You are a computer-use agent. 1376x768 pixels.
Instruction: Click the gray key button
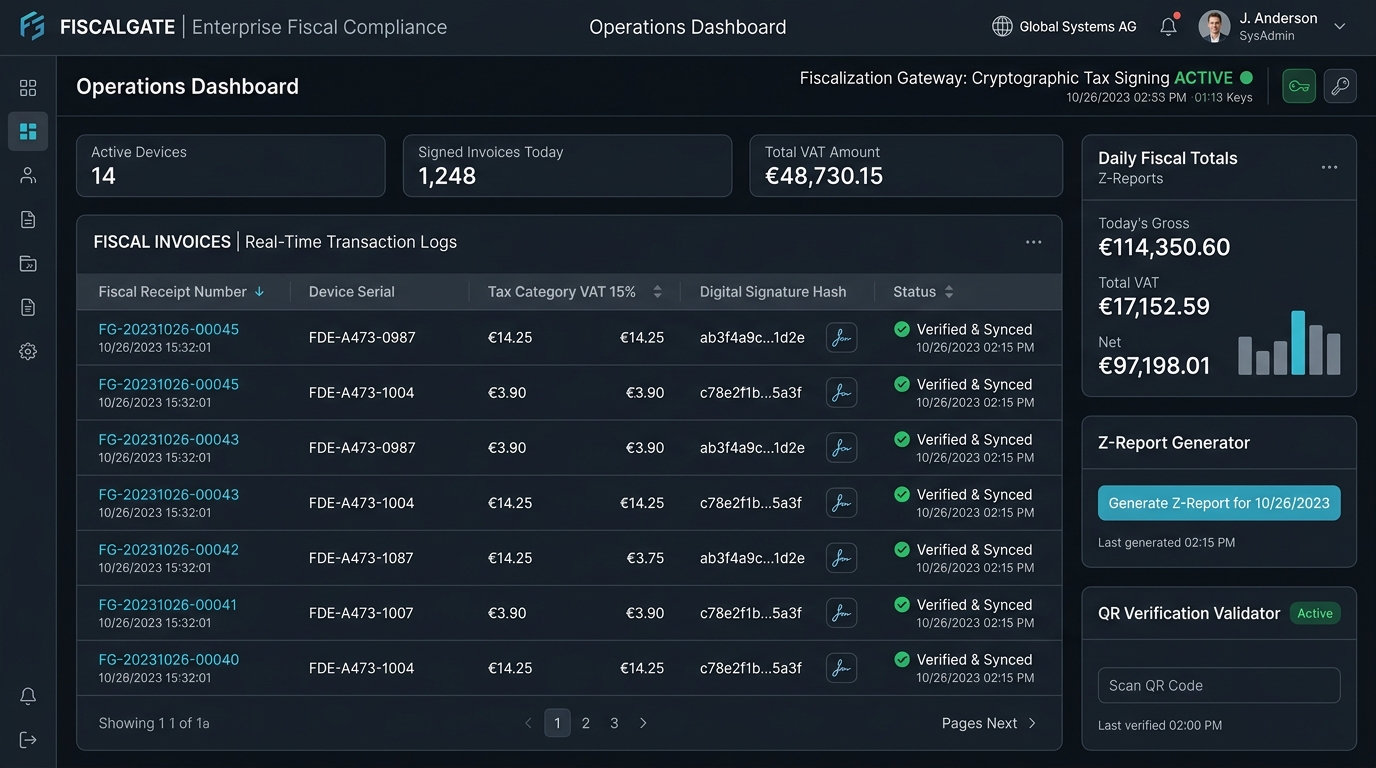click(1341, 86)
